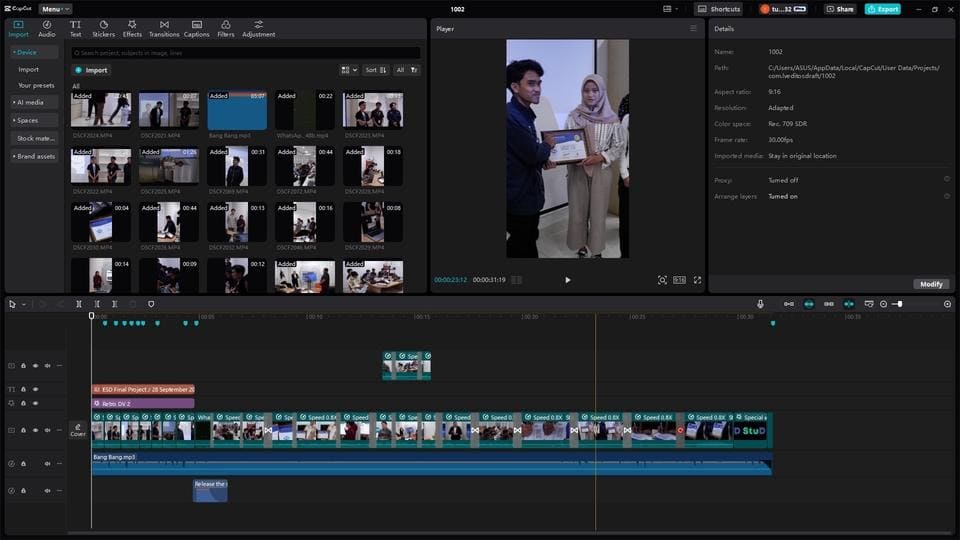The height and width of the screenshot is (540, 960).
Task: Open Stock materials in the sidebar
Action: pos(36,138)
